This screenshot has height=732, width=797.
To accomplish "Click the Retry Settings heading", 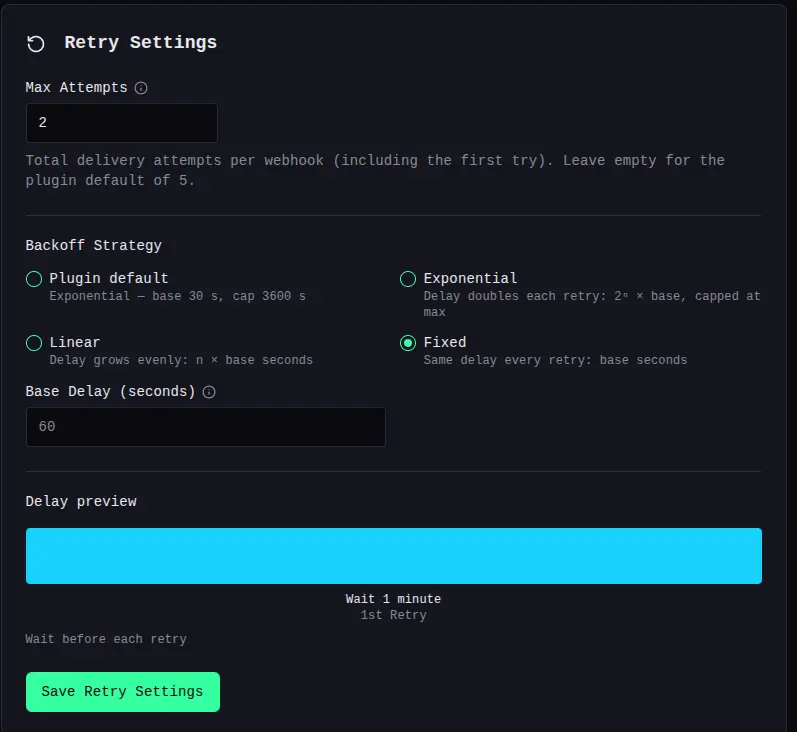I will pos(141,43).
